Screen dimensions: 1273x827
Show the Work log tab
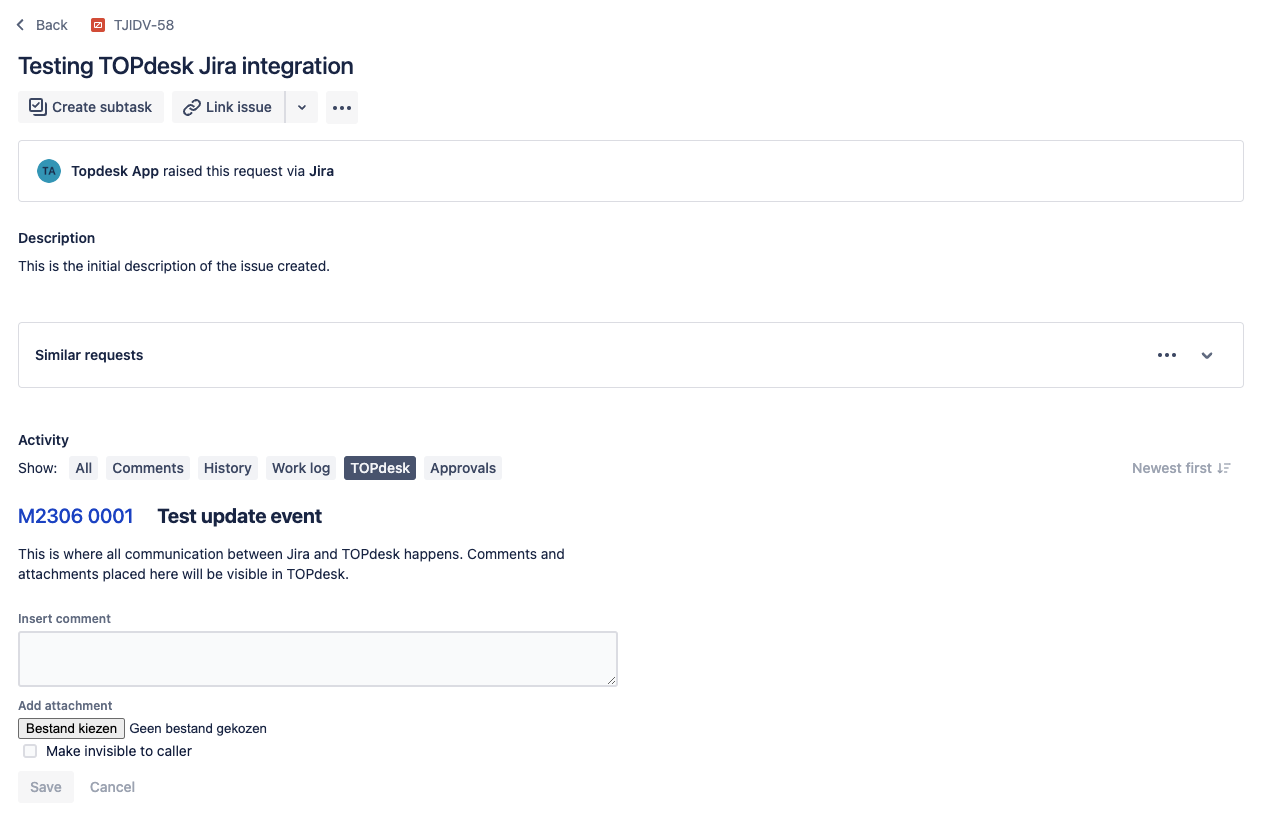coord(301,468)
